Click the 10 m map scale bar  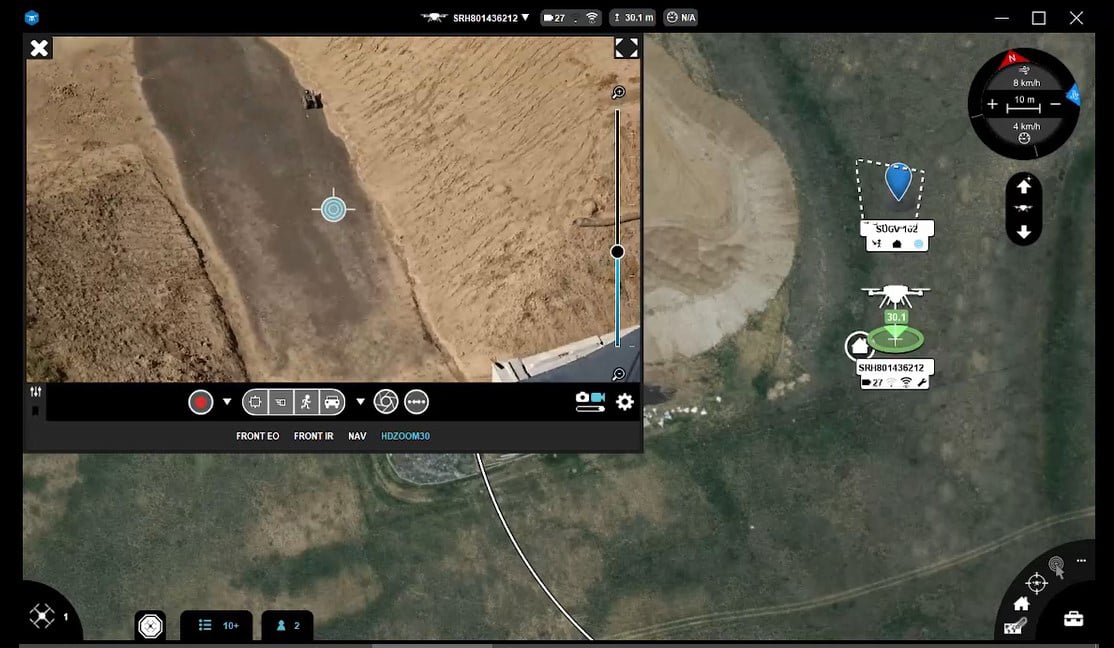tap(1024, 104)
